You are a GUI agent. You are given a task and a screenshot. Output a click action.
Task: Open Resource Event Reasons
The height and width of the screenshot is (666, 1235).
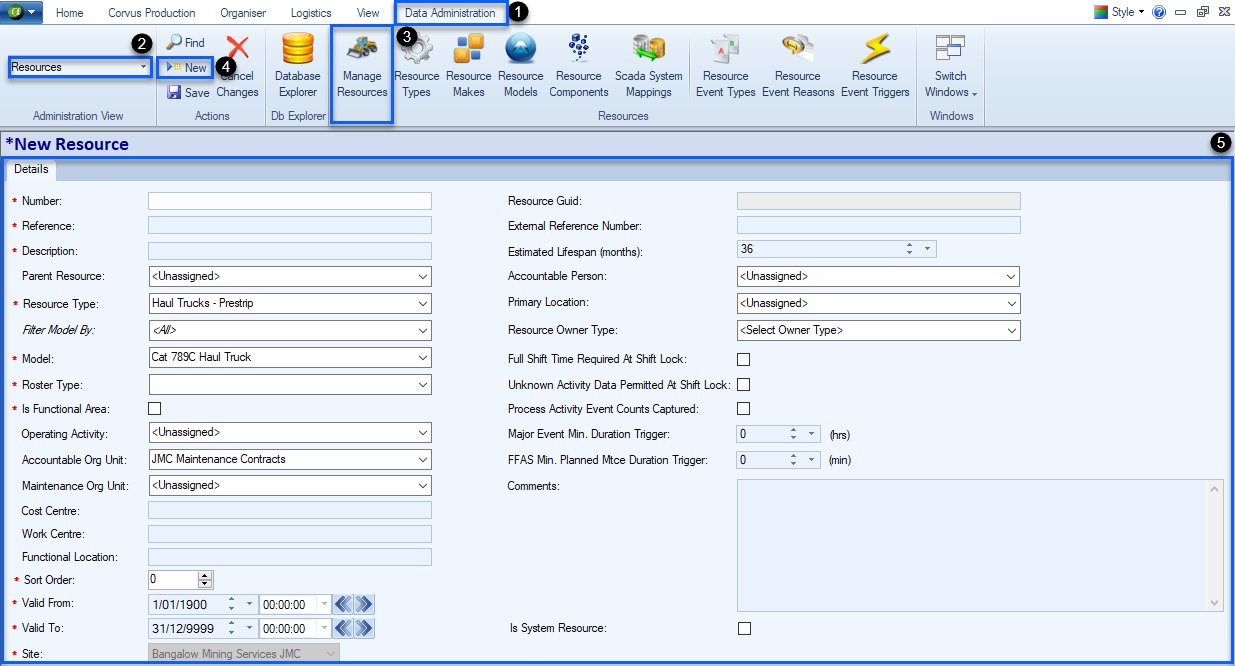(798, 66)
